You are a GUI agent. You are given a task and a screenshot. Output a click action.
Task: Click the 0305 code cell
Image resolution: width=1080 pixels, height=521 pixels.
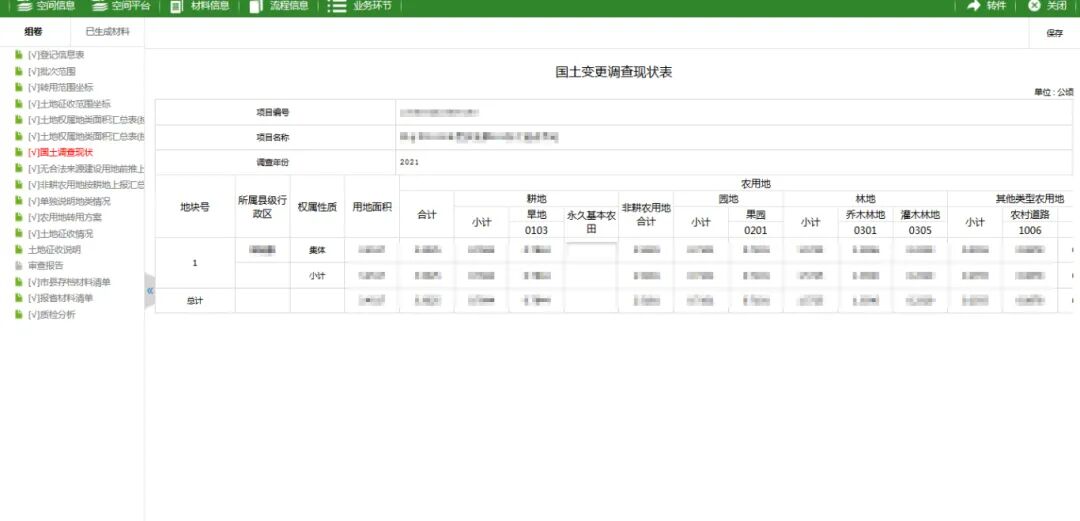920,230
